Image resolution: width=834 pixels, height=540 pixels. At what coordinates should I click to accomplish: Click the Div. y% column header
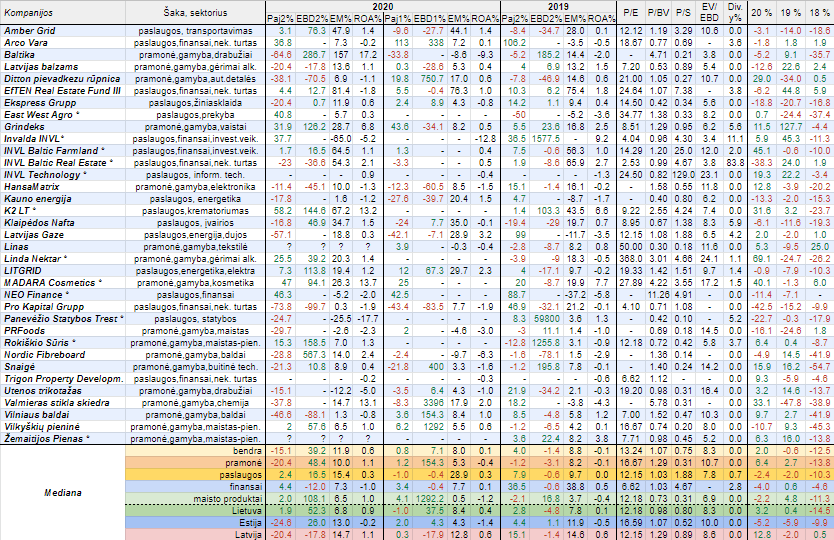(x=735, y=12)
